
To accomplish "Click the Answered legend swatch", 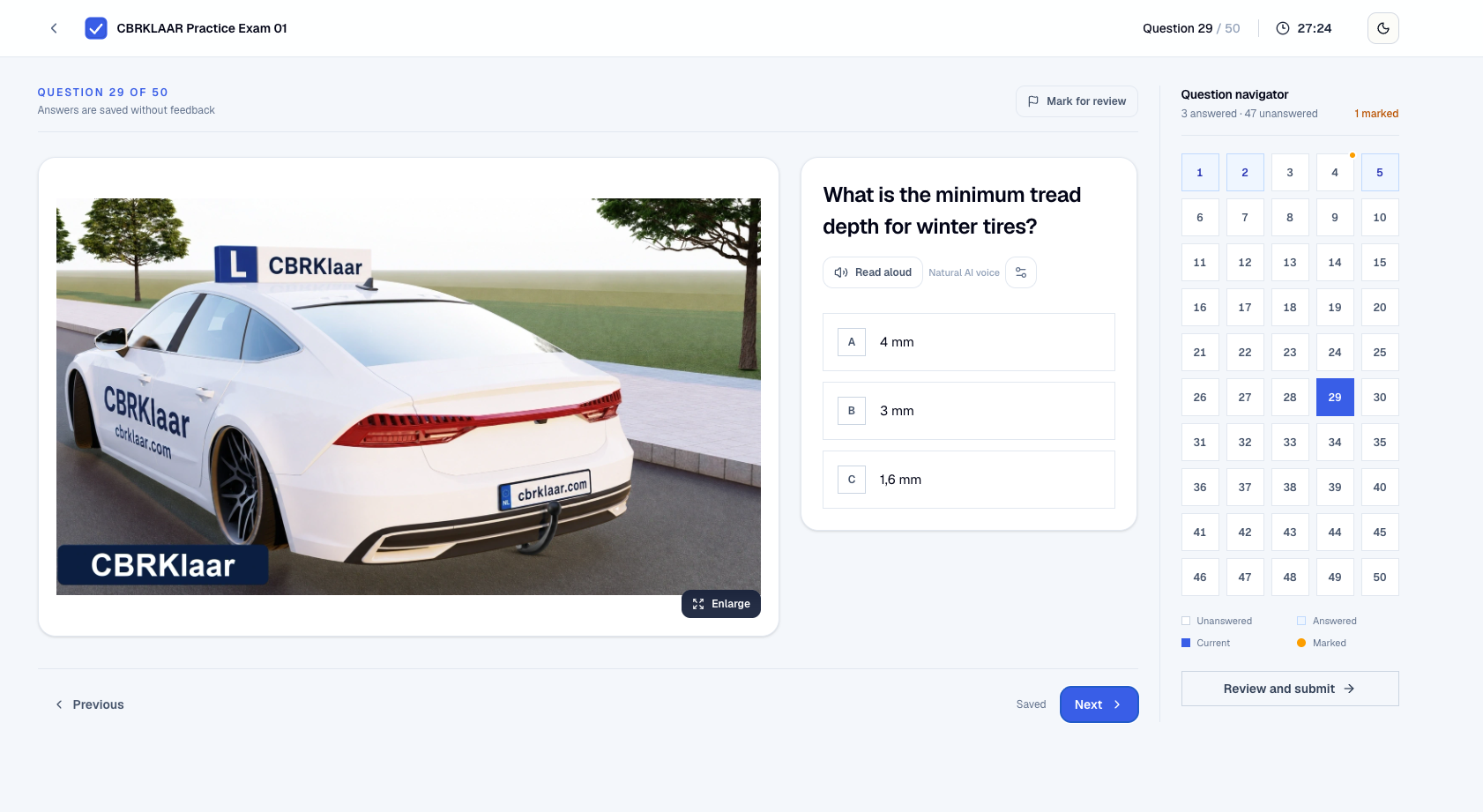I will click(x=1301, y=621).
